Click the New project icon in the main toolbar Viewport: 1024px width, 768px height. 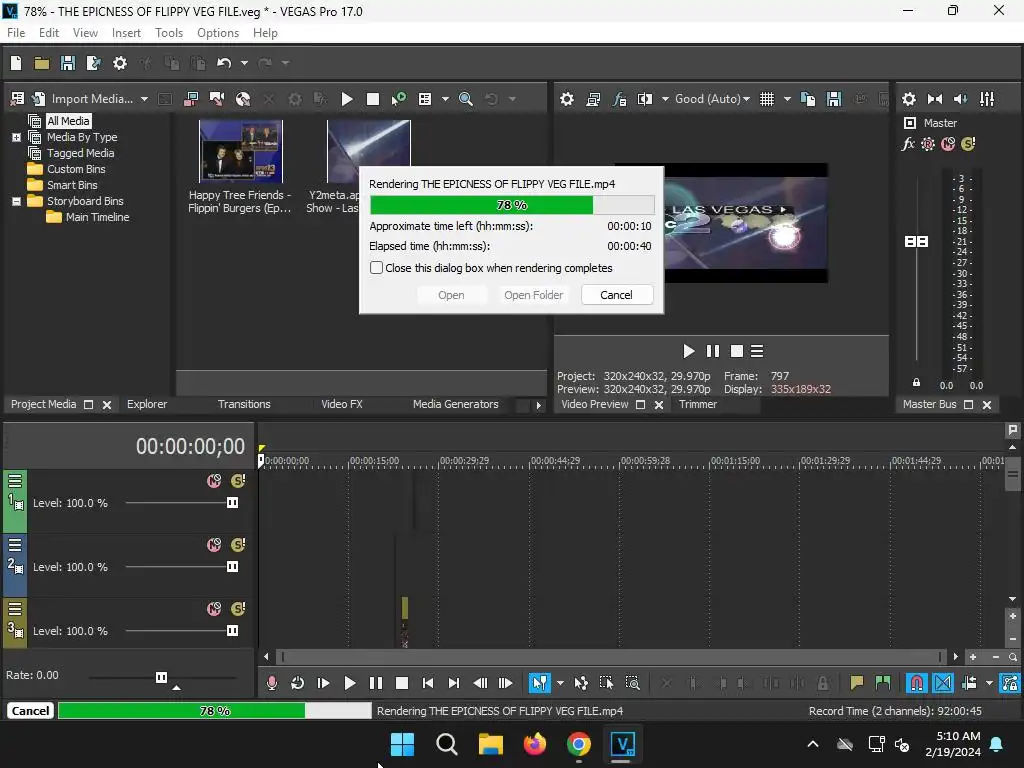click(16, 63)
